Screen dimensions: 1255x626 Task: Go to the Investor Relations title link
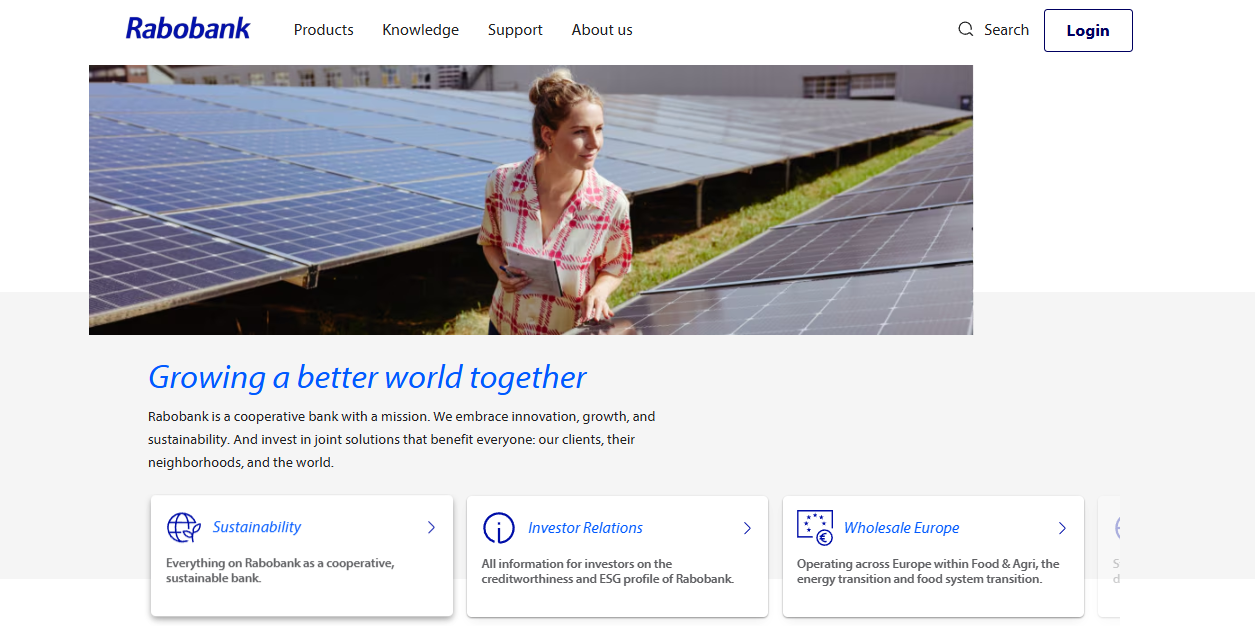coord(585,528)
